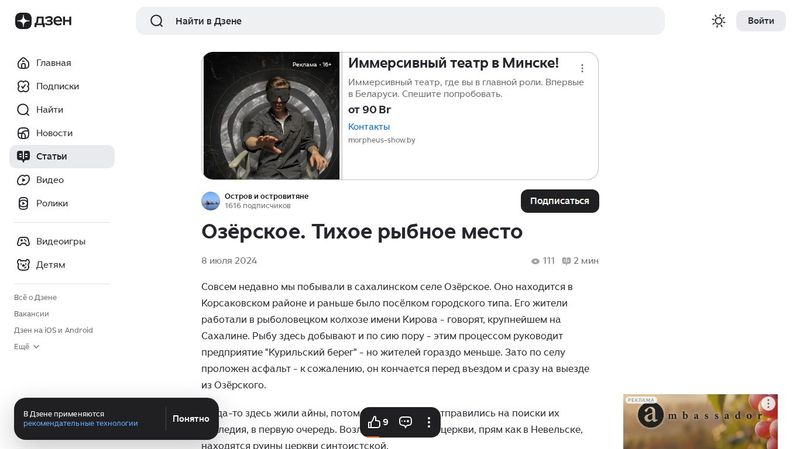Click the search magnifier icon in search bar

[157, 21]
